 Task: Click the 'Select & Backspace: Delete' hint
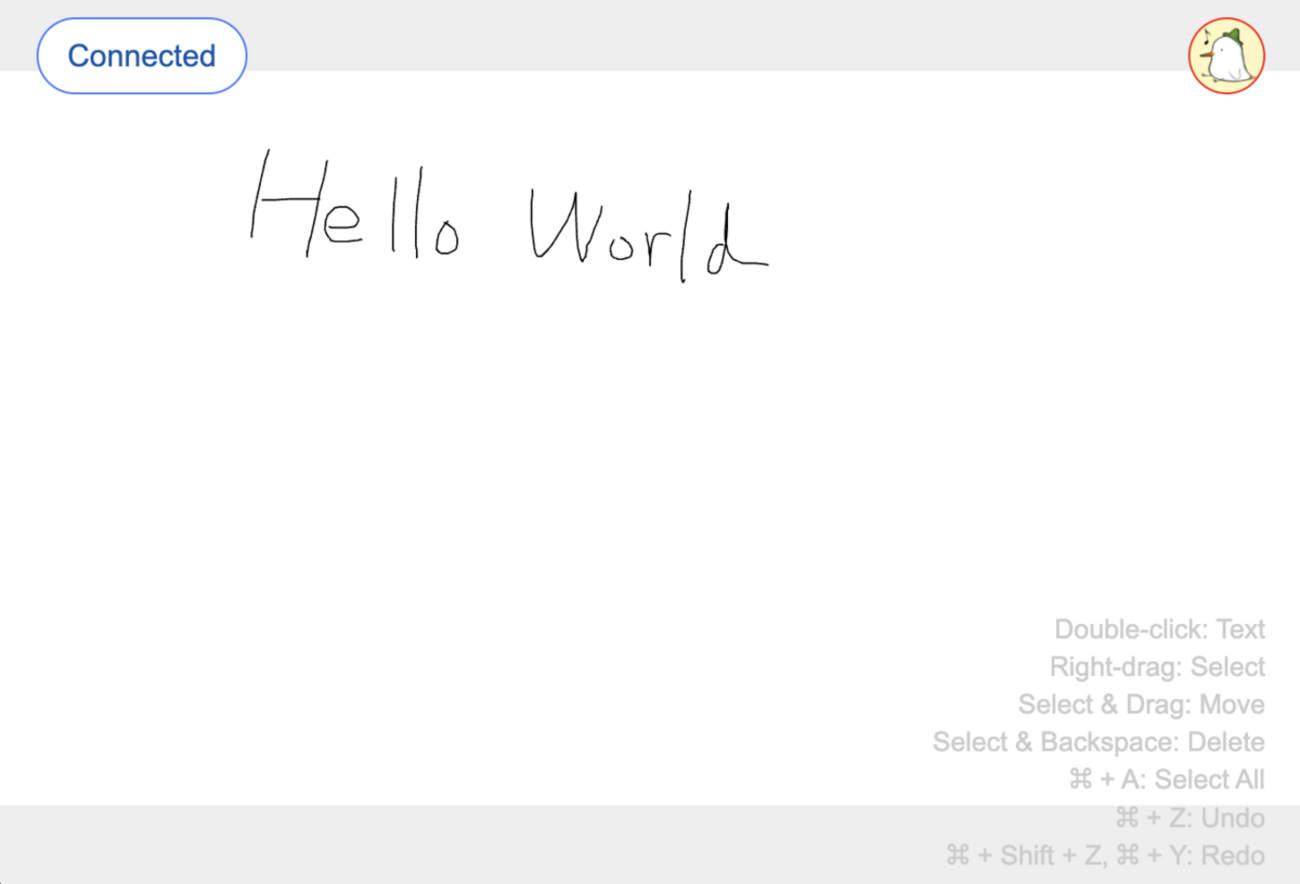(1099, 742)
